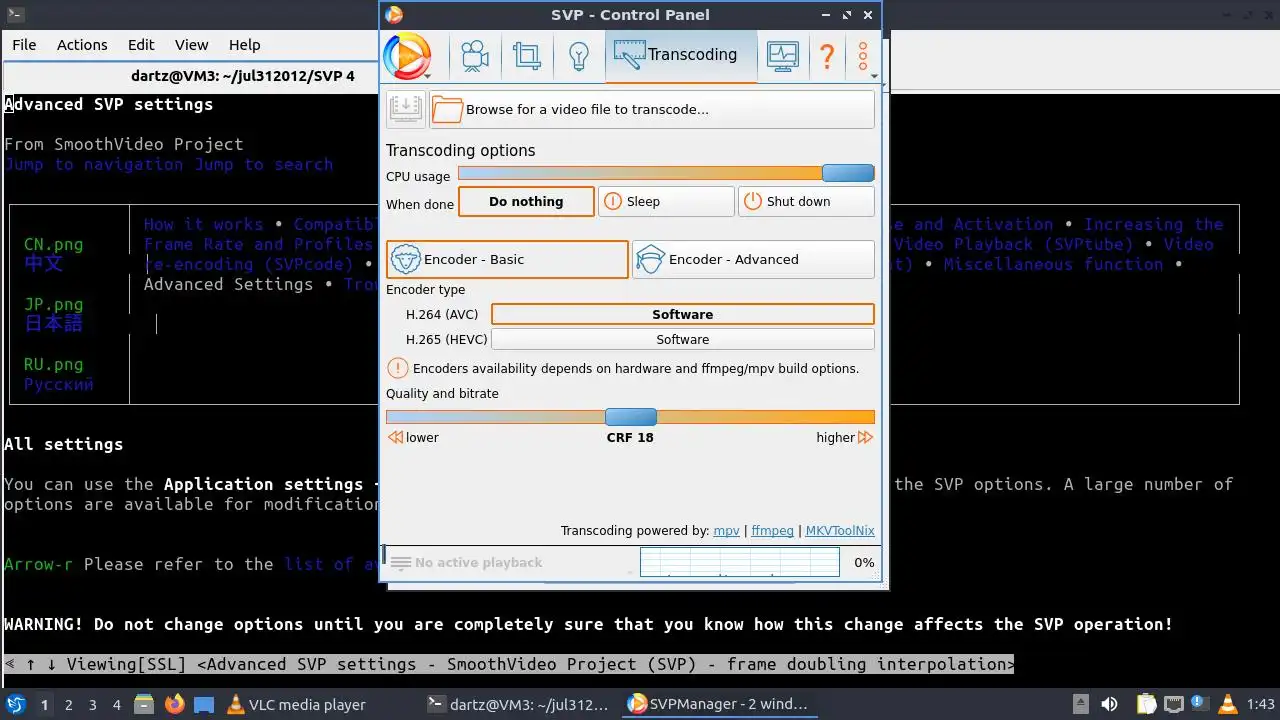
Task: Open the system start menu icon
Action: (x=16, y=704)
